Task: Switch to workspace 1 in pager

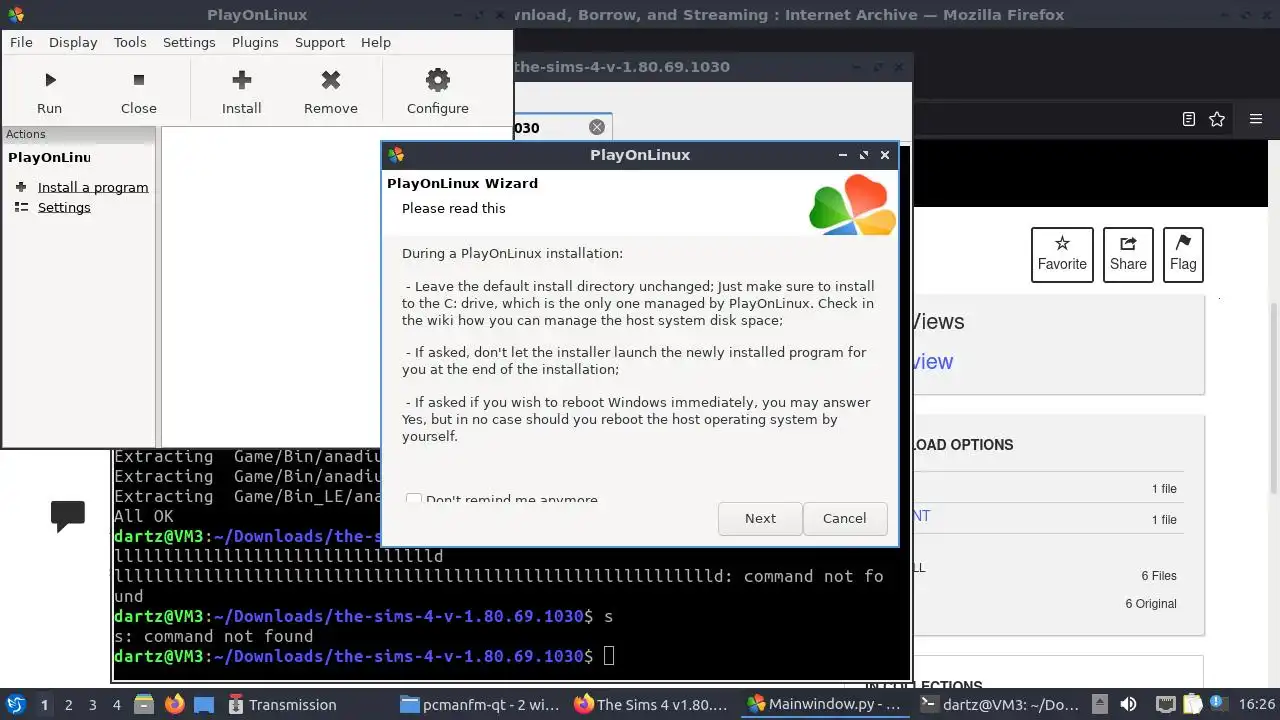Action: point(44,705)
